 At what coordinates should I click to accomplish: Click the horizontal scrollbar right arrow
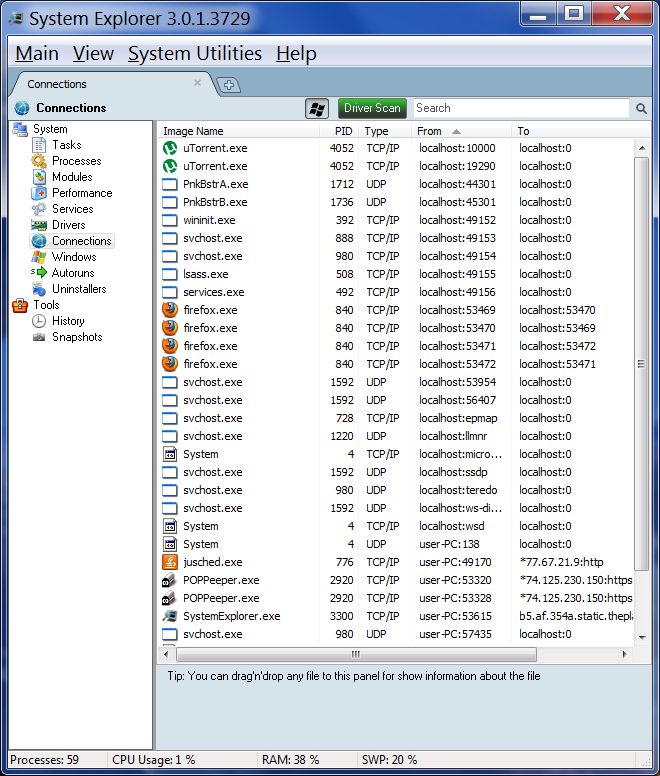click(624, 654)
